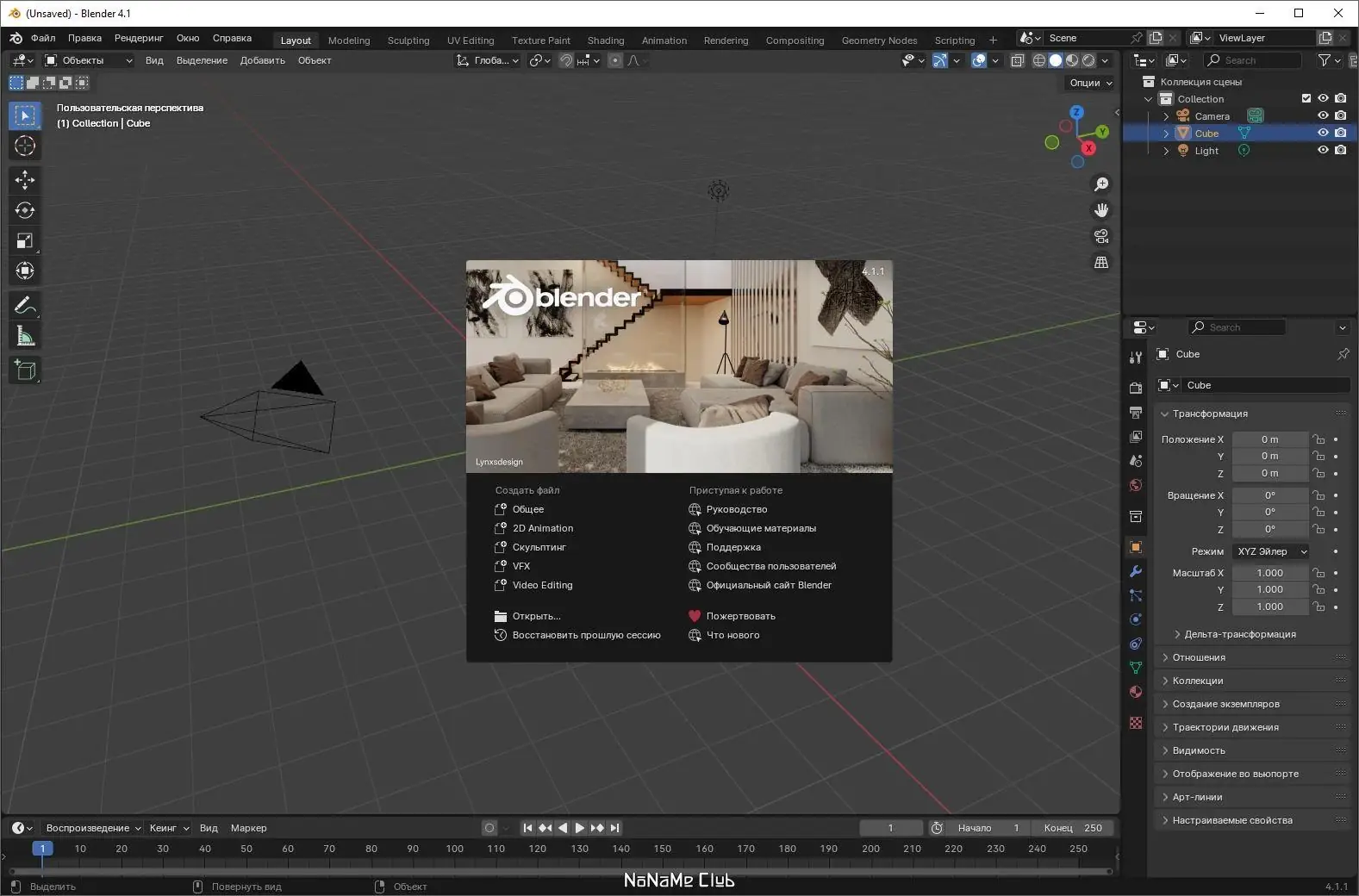Choose the Add Cube tool
The image size is (1359, 896).
coord(25,370)
